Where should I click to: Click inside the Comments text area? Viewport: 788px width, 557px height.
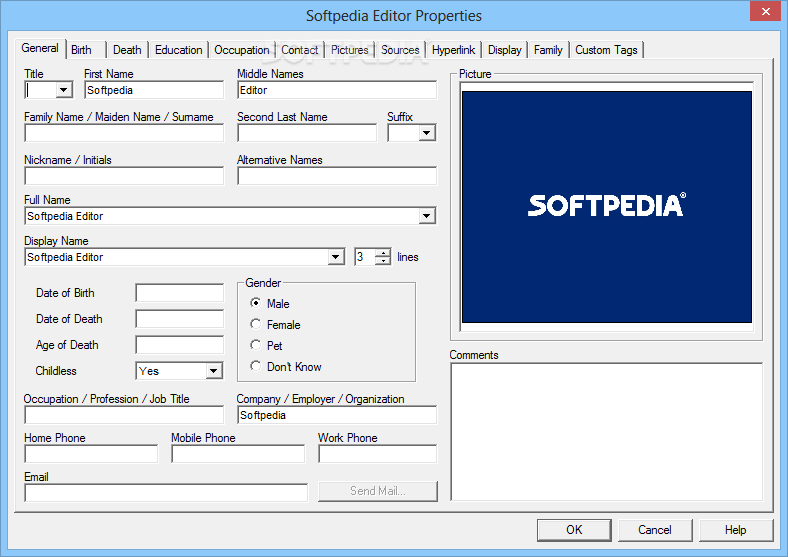[x=607, y=432]
